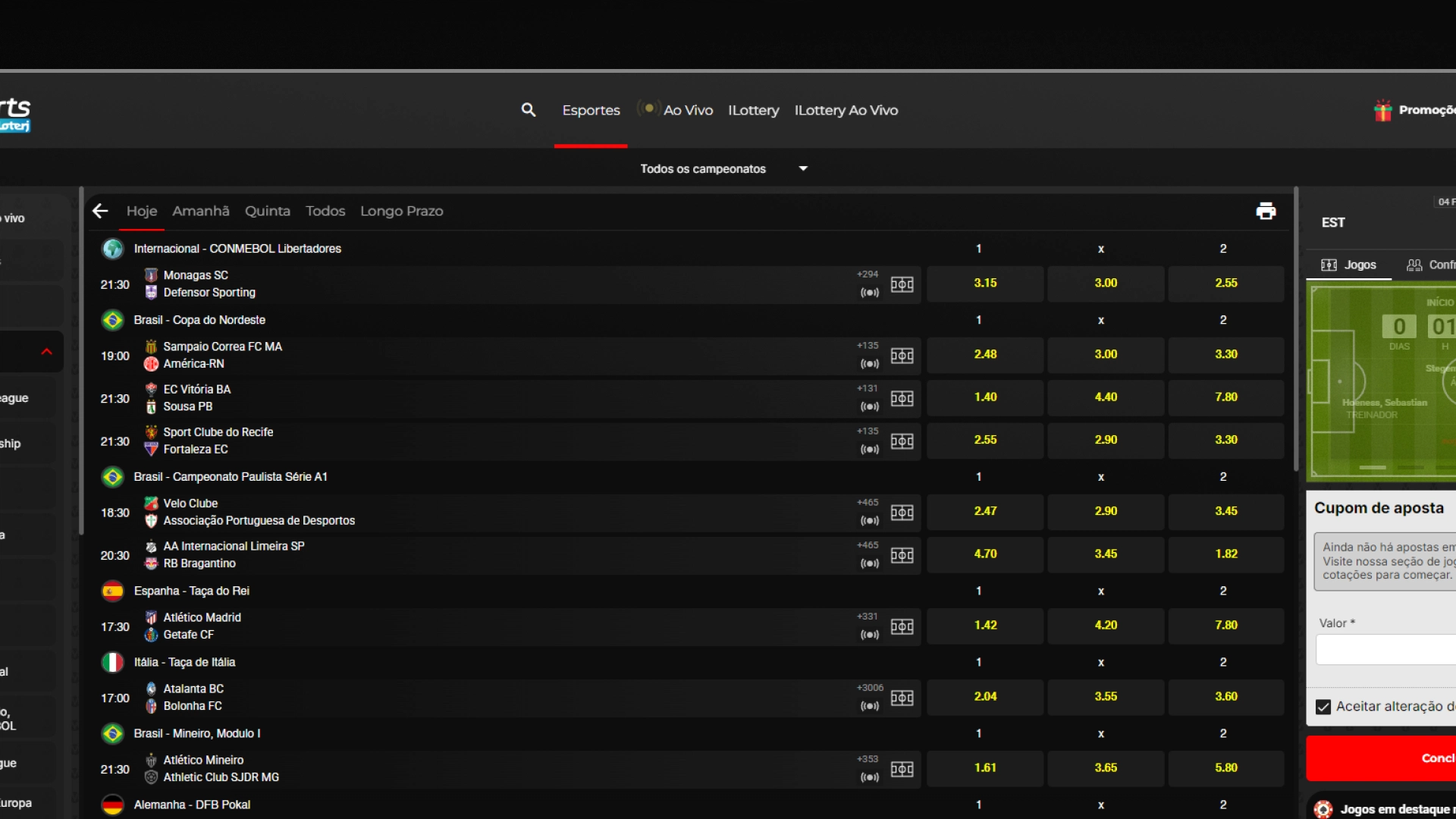Select the Quinta date tab
The width and height of the screenshot is (1456, 819).
coord(267,211)
